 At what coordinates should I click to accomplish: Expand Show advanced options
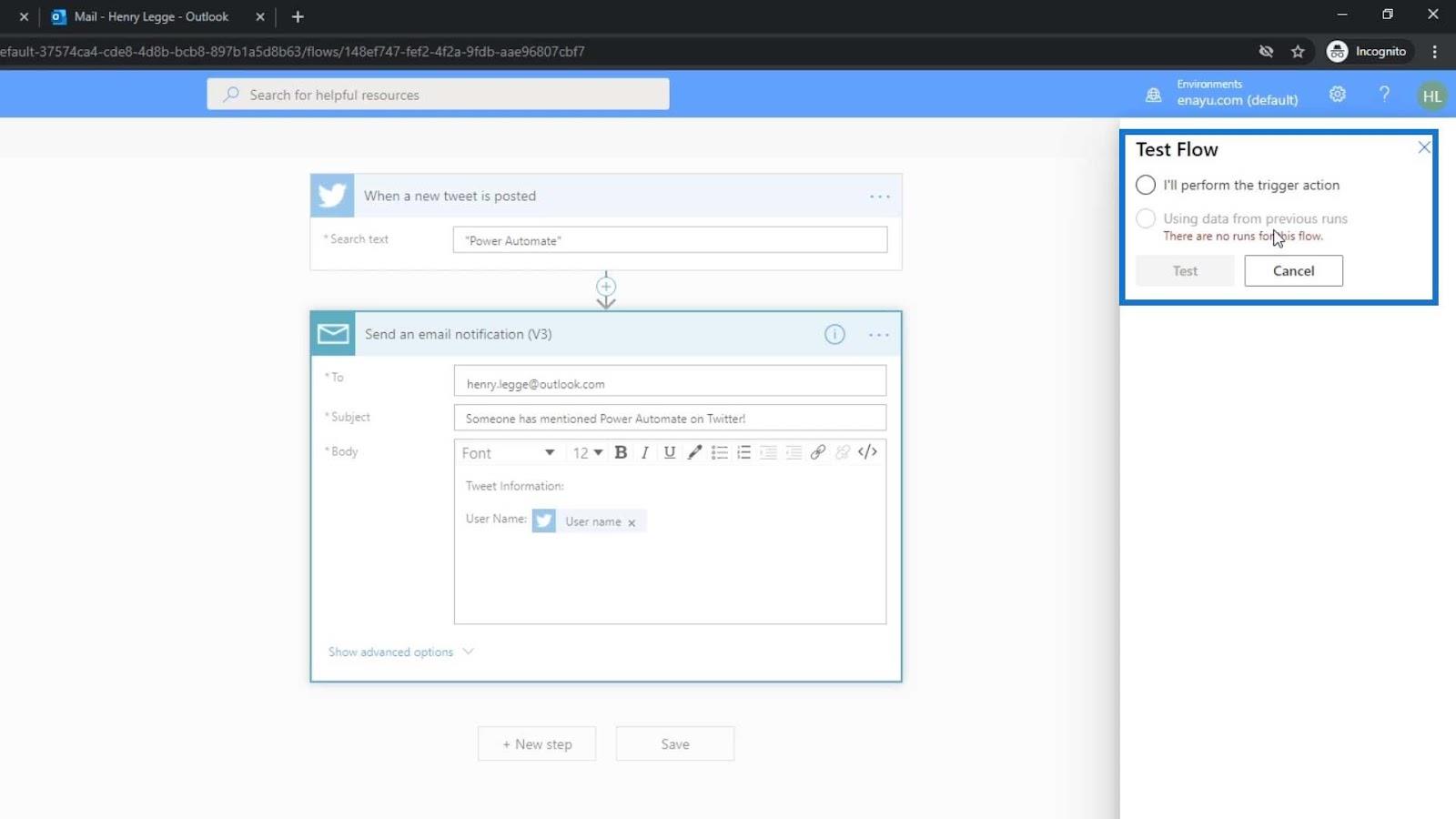point(401,652)
